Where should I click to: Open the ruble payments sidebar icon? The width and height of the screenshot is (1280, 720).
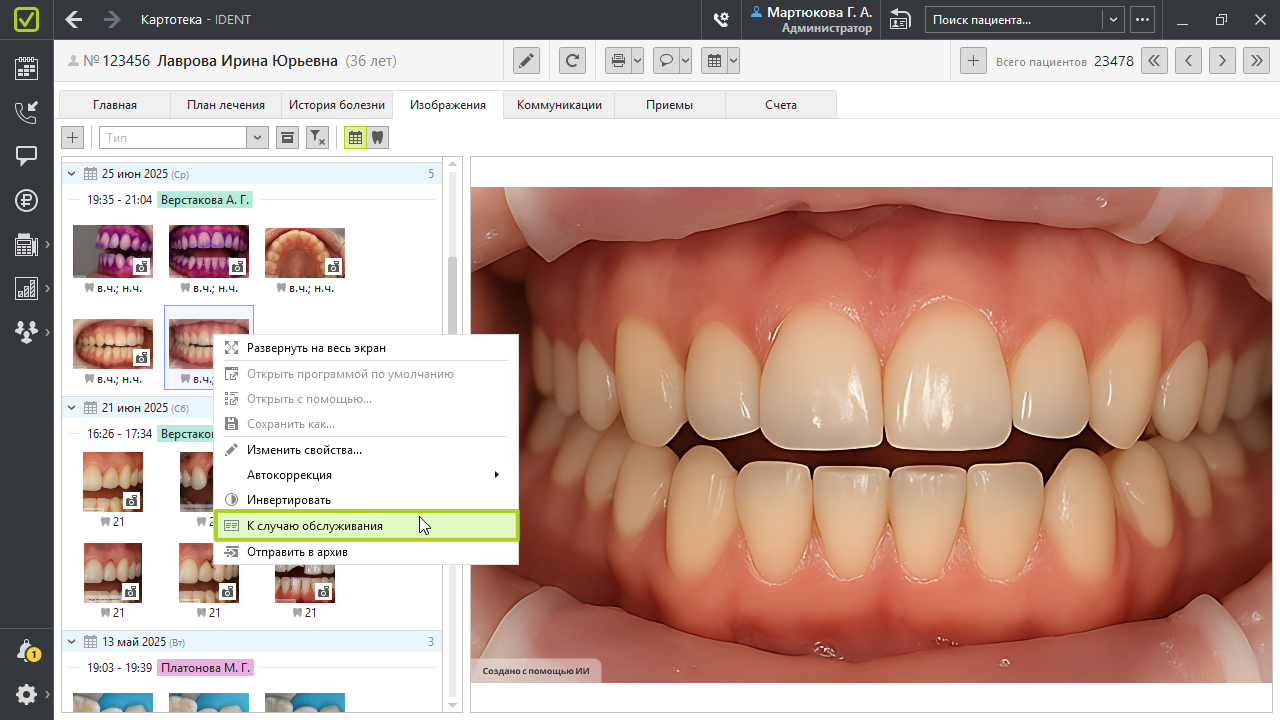[26, 200]
